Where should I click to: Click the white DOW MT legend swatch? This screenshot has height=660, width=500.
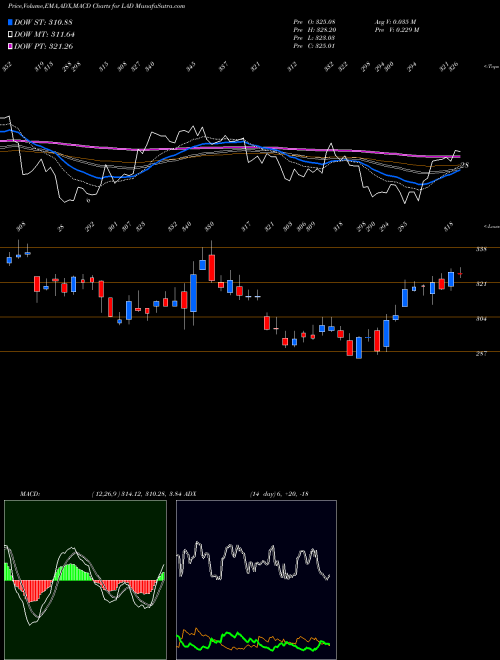[x=10, y=34]
